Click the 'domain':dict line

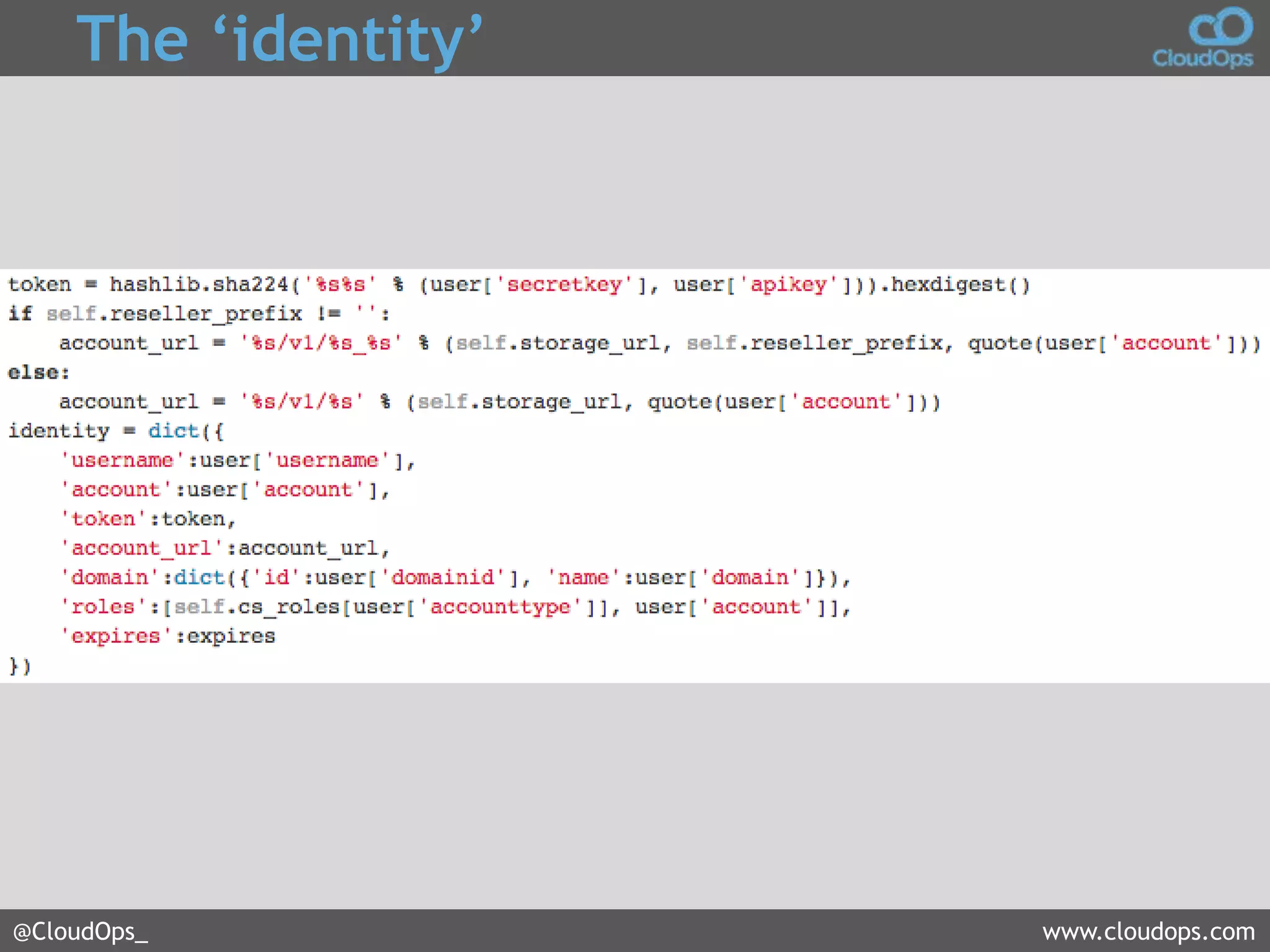coord(455,578)
